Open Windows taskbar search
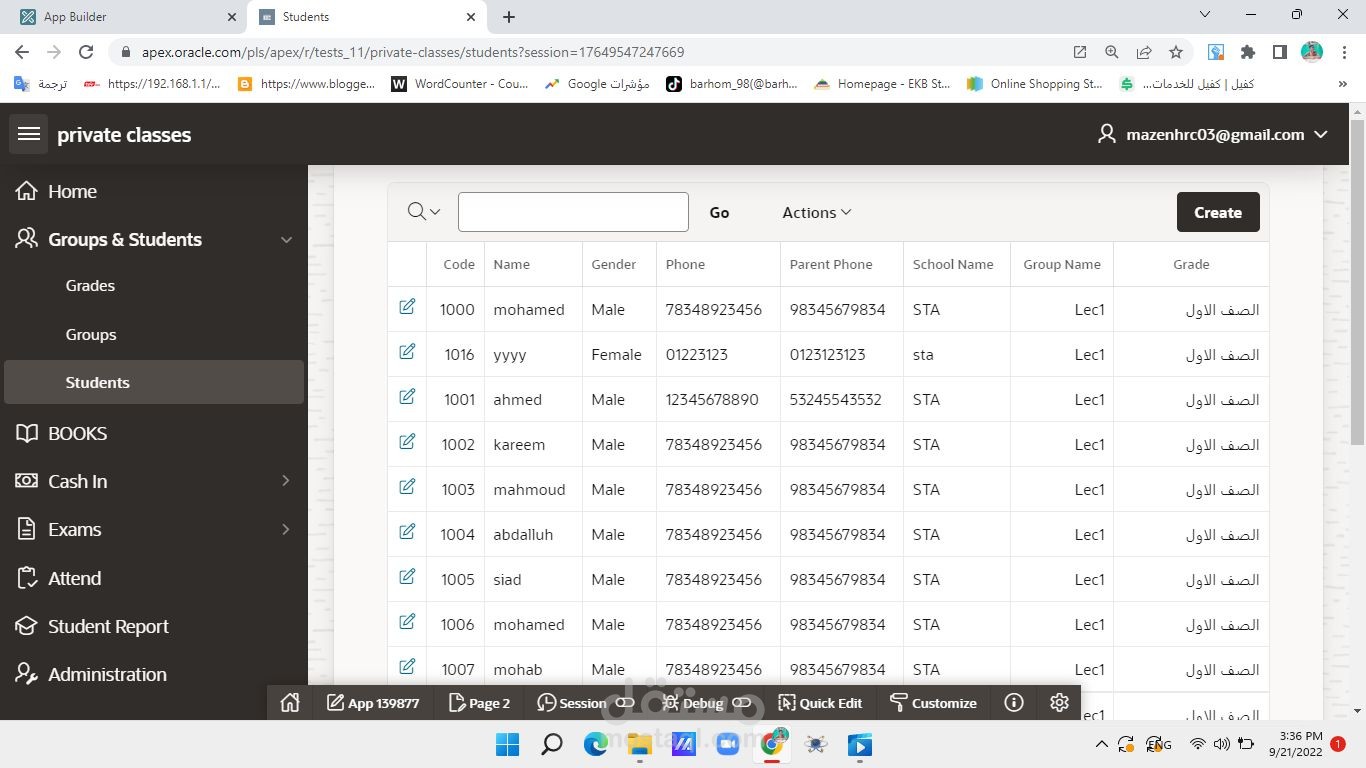 [552, 744]
